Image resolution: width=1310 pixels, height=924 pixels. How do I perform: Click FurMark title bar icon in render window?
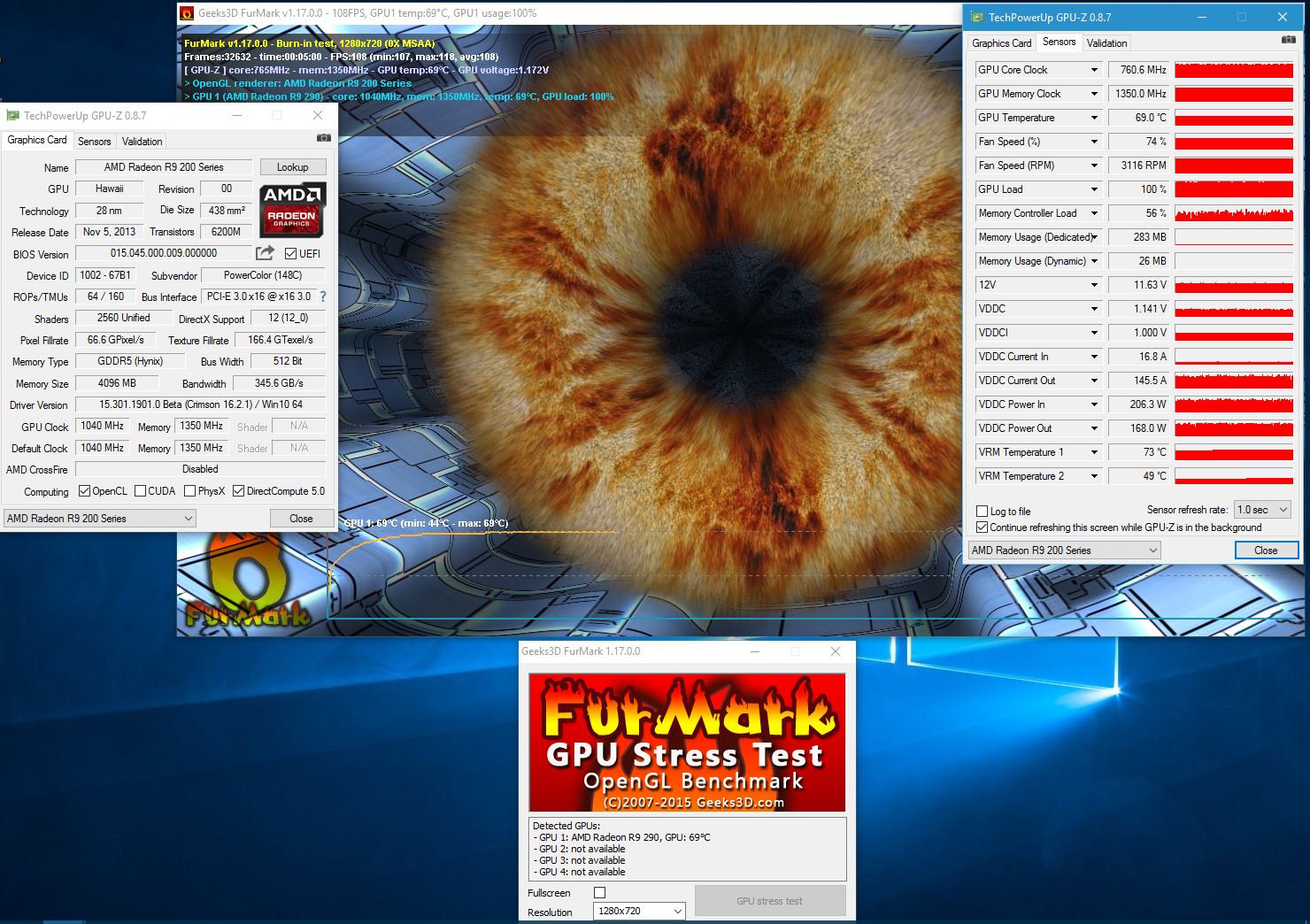tap(187, 13)
